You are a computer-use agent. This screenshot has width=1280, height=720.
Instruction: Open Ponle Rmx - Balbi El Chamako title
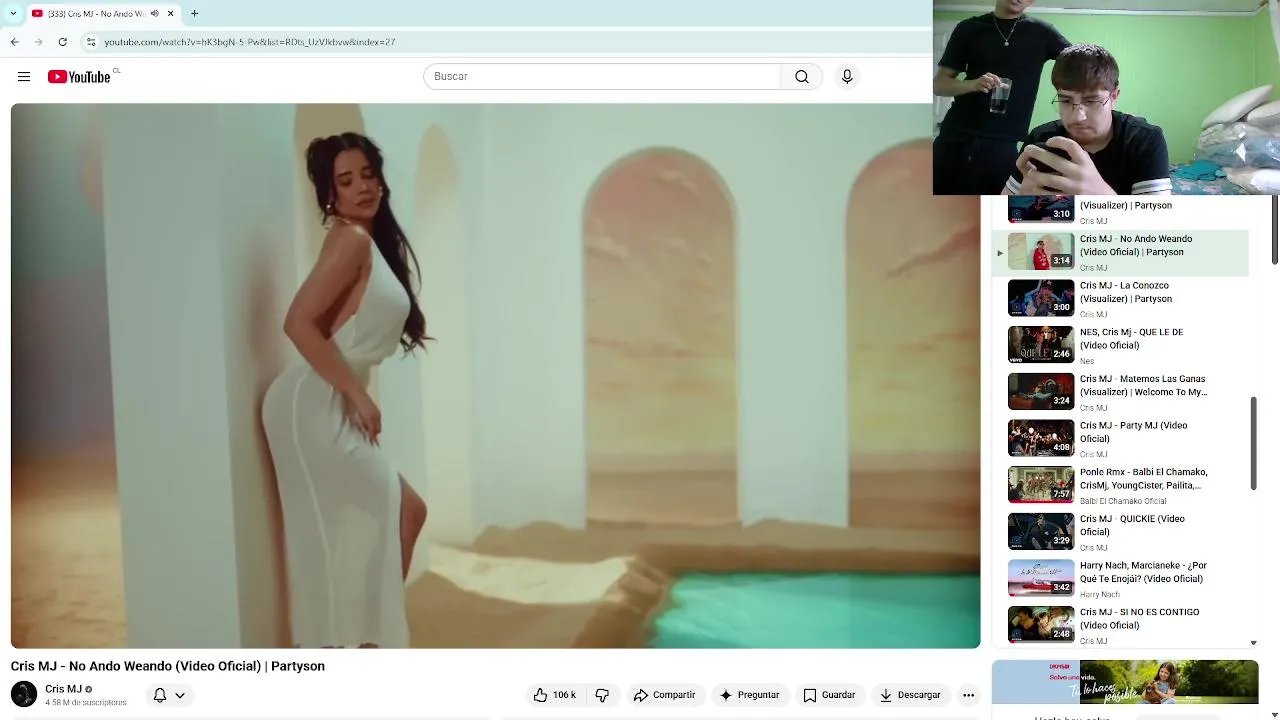[1143, 479]
